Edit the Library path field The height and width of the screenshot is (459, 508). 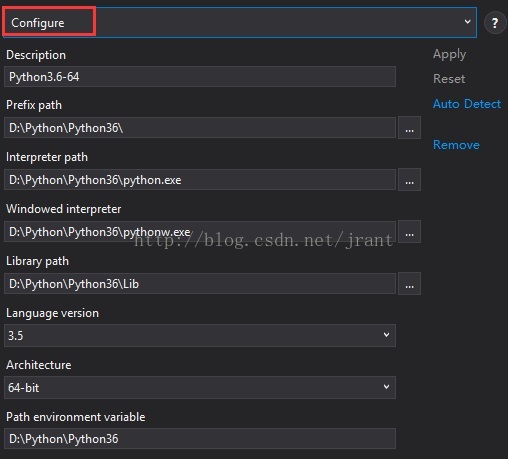tap(200, 283)
